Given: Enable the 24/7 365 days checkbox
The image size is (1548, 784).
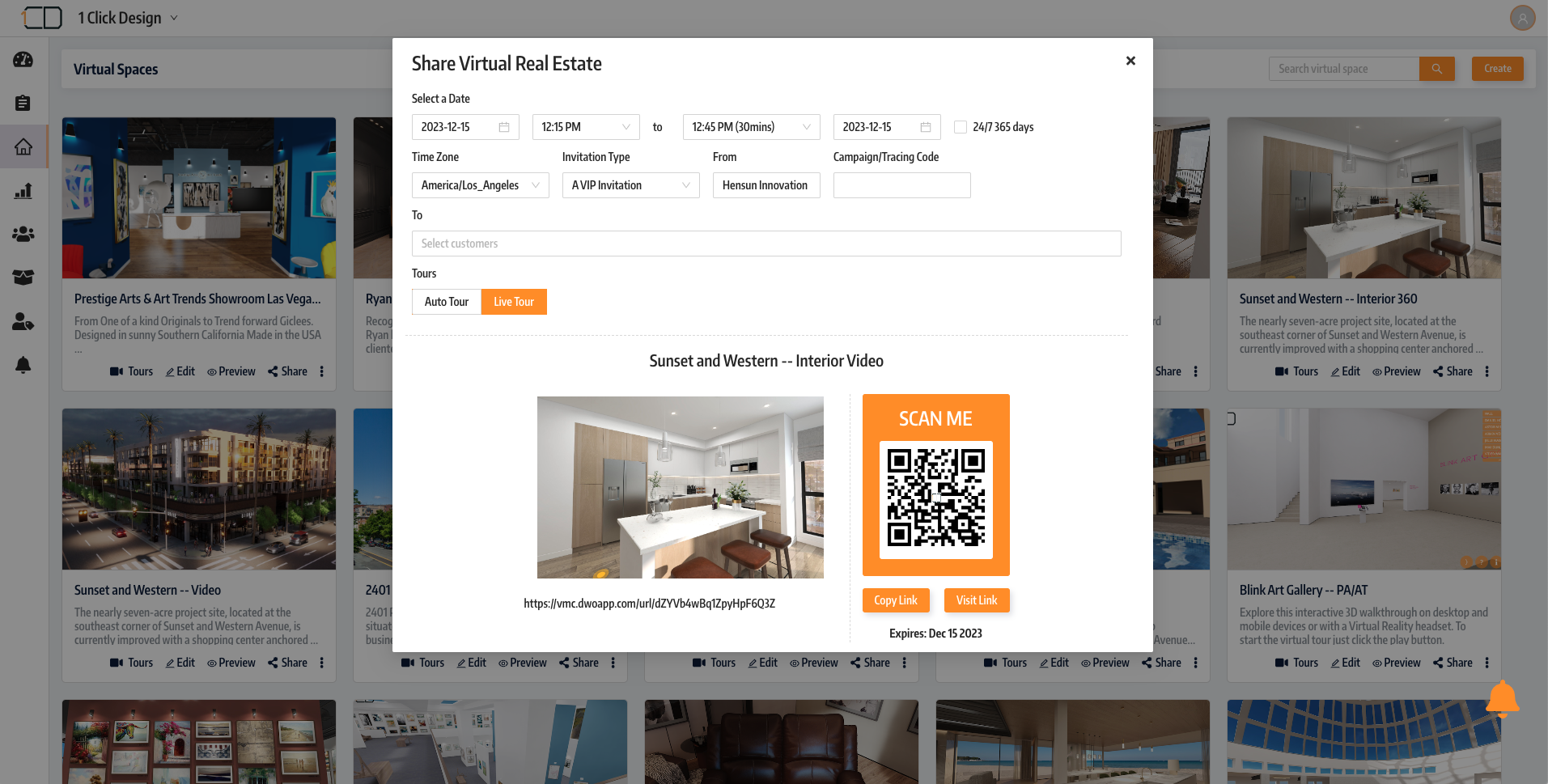Looking at the screenshot, I should click(961, 127).
